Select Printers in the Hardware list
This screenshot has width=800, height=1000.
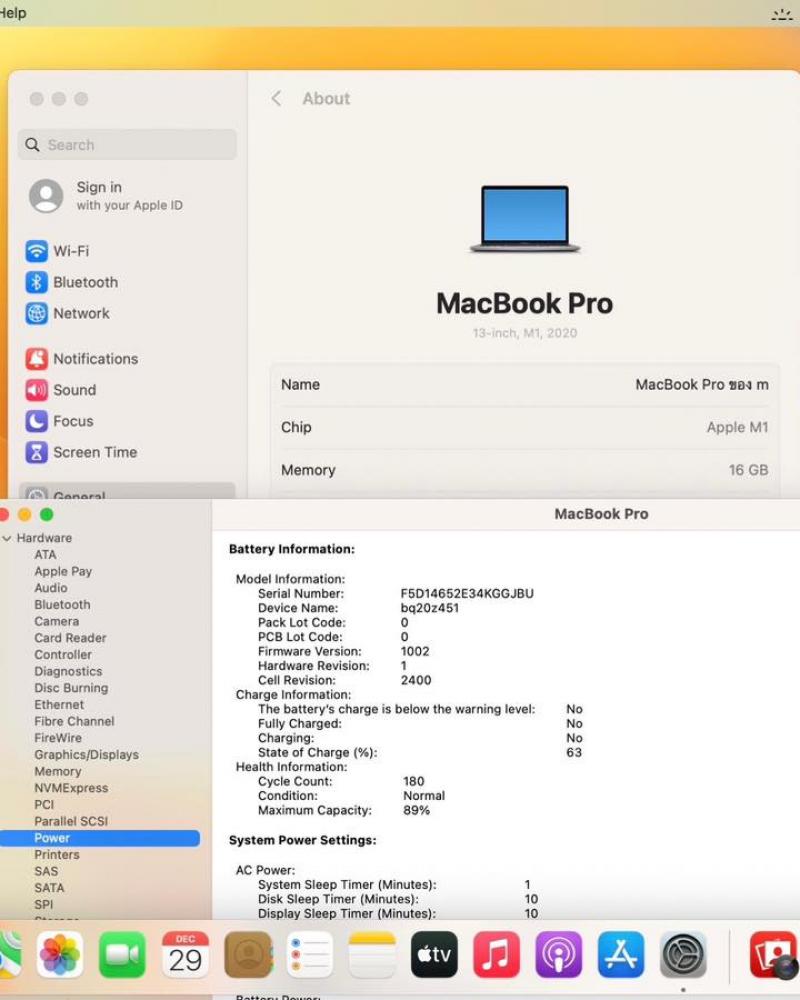tap(57, 855)
